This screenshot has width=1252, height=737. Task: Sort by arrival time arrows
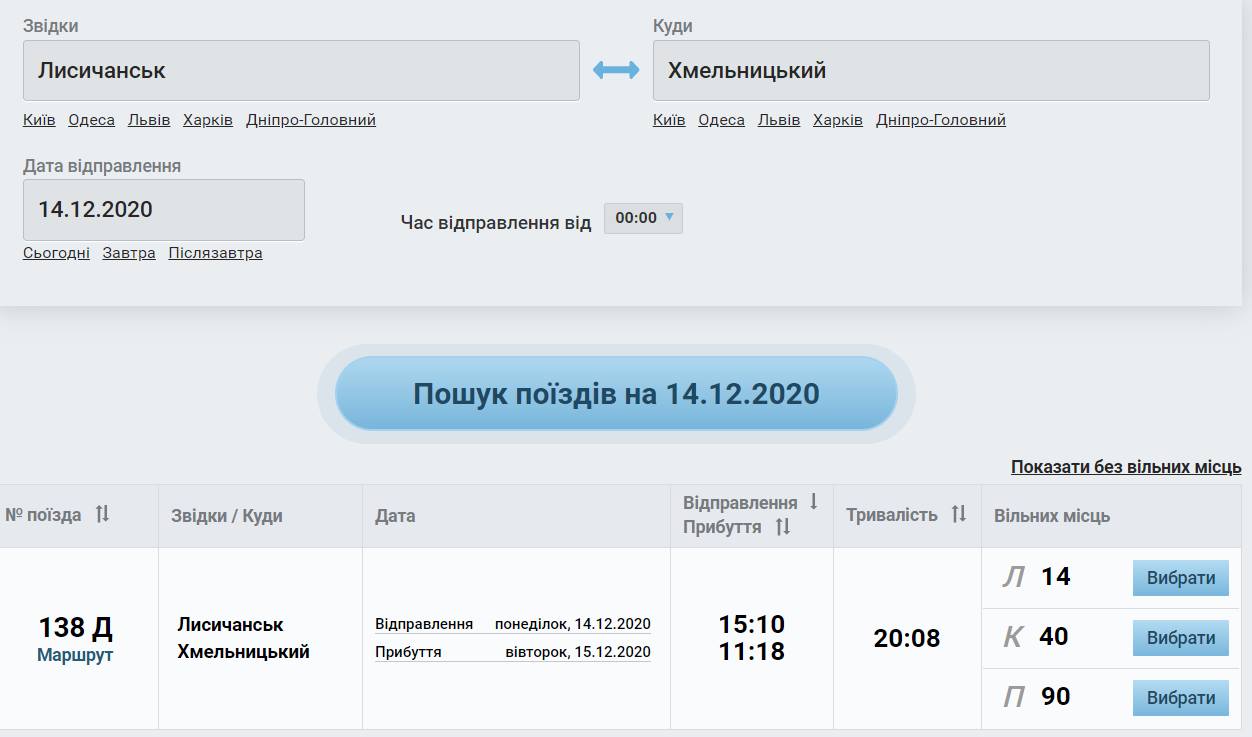783,527
